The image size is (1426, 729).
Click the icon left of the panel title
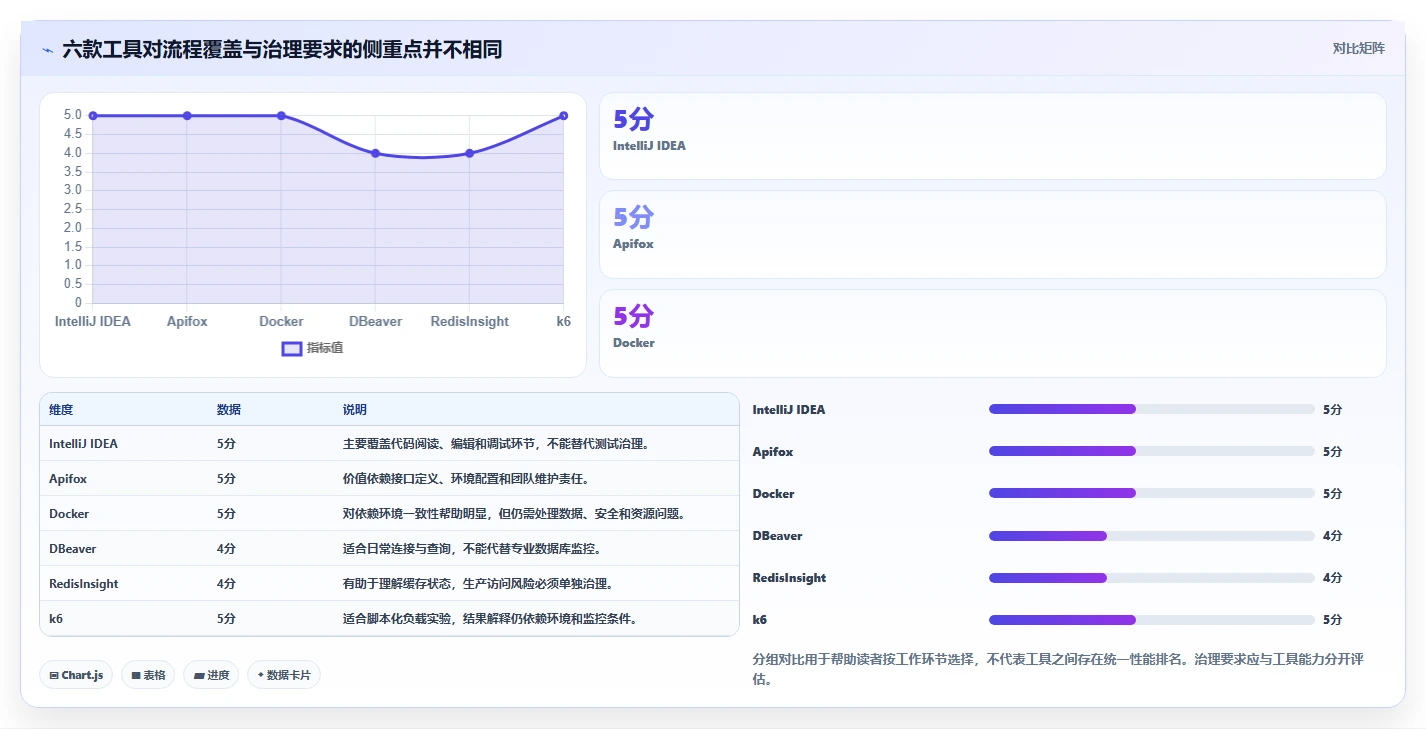pyautogui.click(x=47, y=49)
